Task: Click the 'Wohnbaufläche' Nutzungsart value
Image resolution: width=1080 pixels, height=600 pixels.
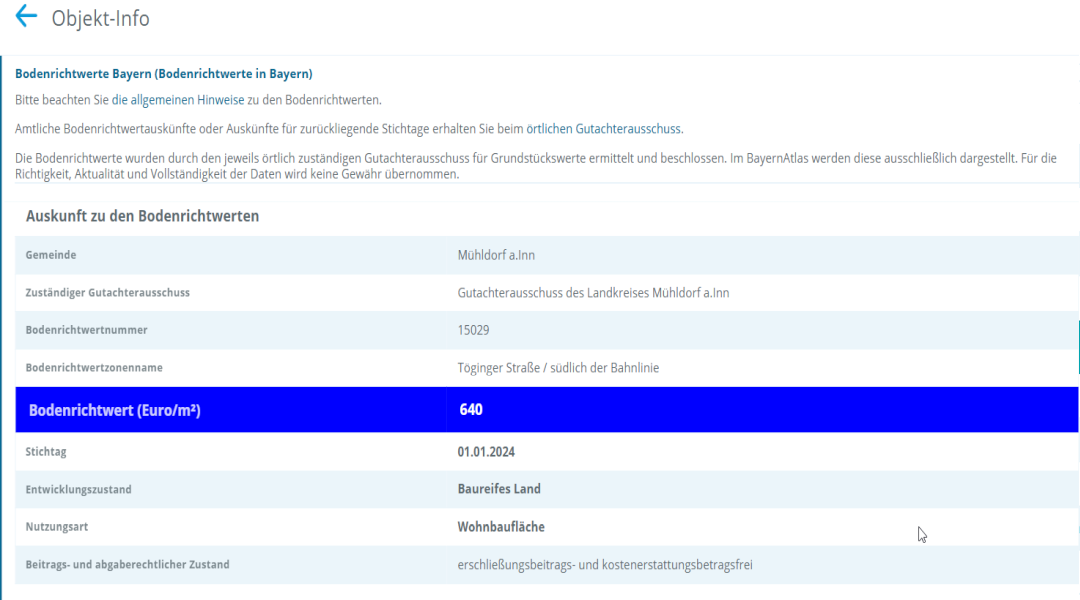Action: click(x=501, y=527)
